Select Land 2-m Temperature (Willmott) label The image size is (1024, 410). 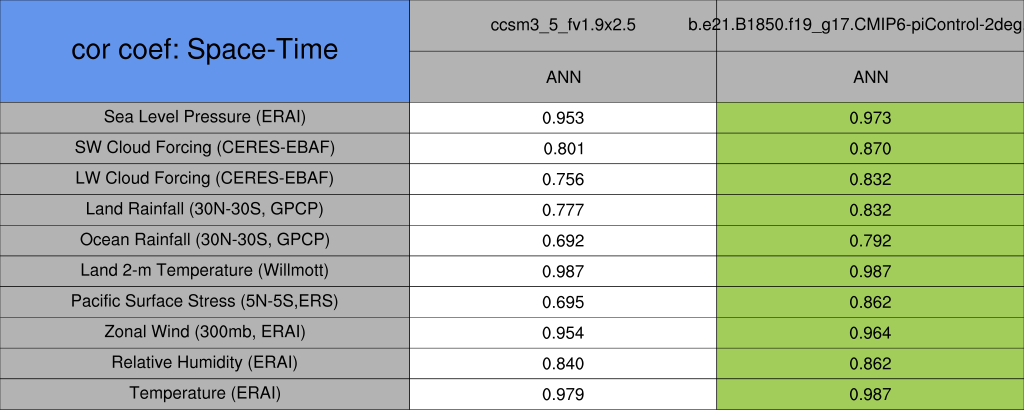coord(204,271)
